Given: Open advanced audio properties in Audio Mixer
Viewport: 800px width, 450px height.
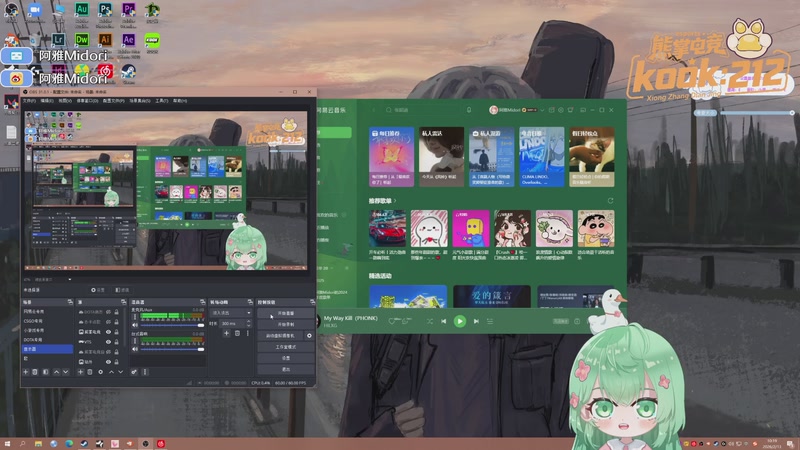Looking at the screenshot, I should coord(134,372).
